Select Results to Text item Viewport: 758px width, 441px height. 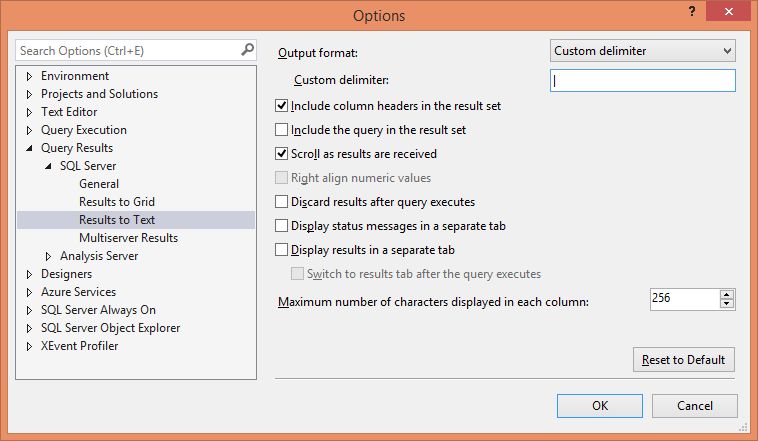pos(136,220)
